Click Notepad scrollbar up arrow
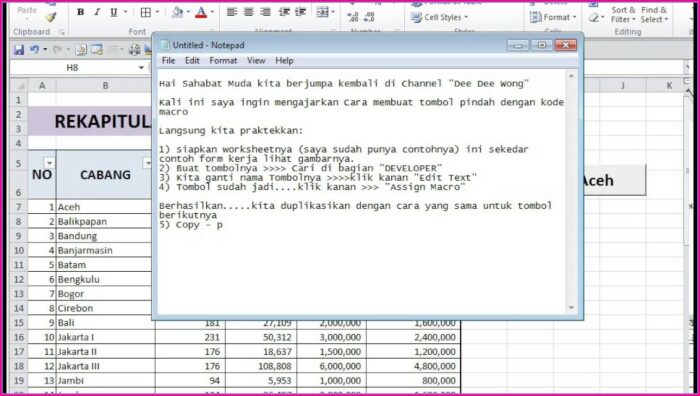700x396 pixels. [571, 76]
